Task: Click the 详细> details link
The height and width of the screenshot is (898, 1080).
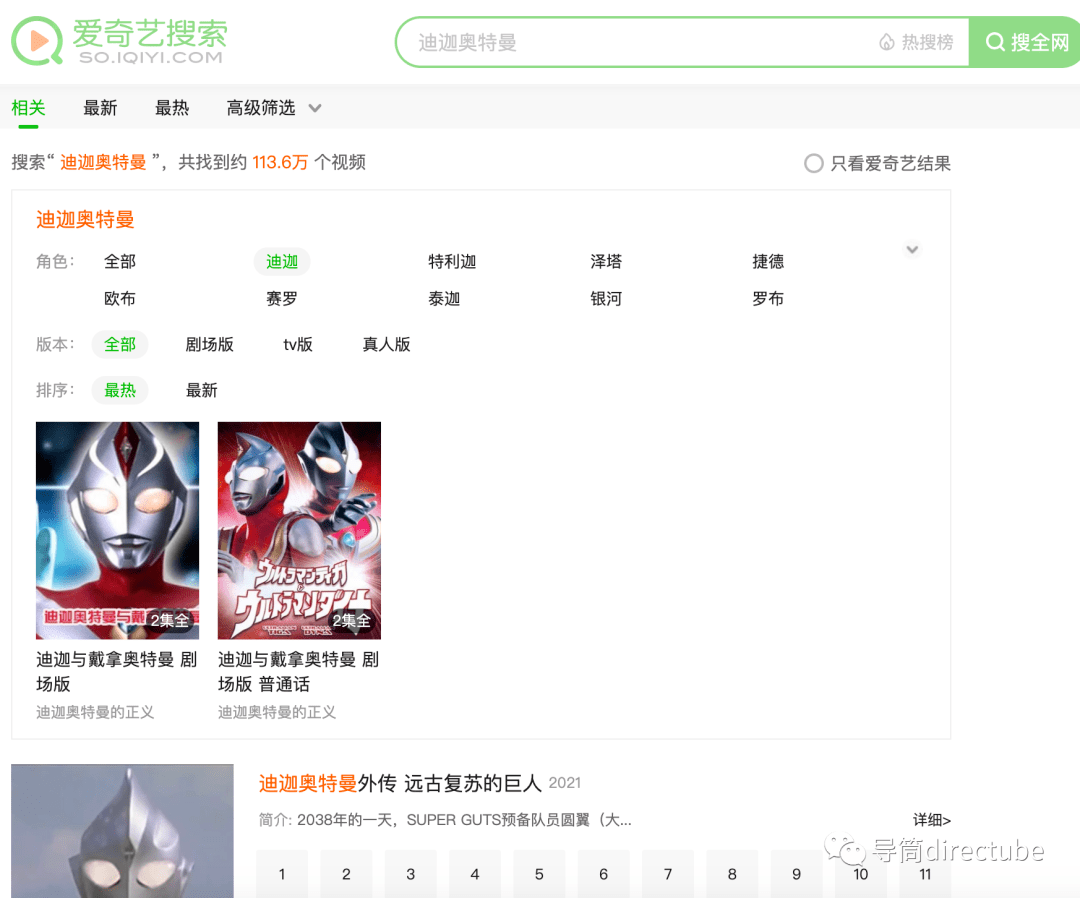Action: (931, 819)
